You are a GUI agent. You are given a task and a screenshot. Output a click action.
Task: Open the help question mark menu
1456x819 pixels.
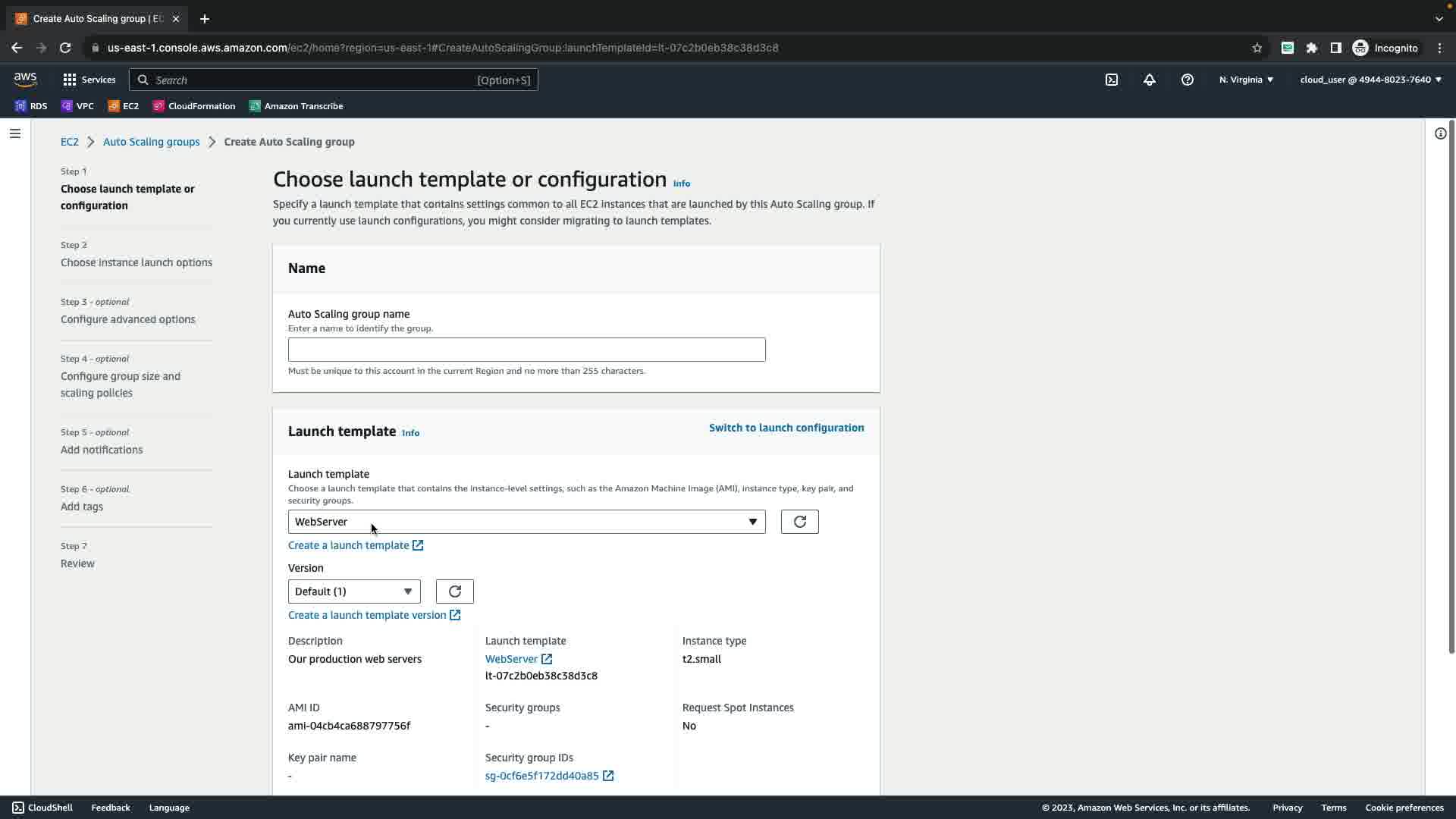(x=1188, y=80)
